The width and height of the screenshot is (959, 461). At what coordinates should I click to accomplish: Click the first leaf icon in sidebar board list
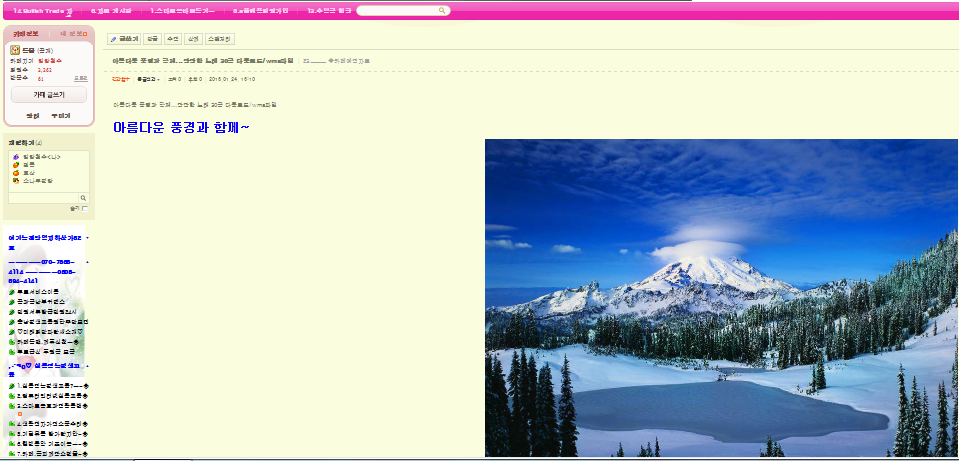click(x=12, y=292)
